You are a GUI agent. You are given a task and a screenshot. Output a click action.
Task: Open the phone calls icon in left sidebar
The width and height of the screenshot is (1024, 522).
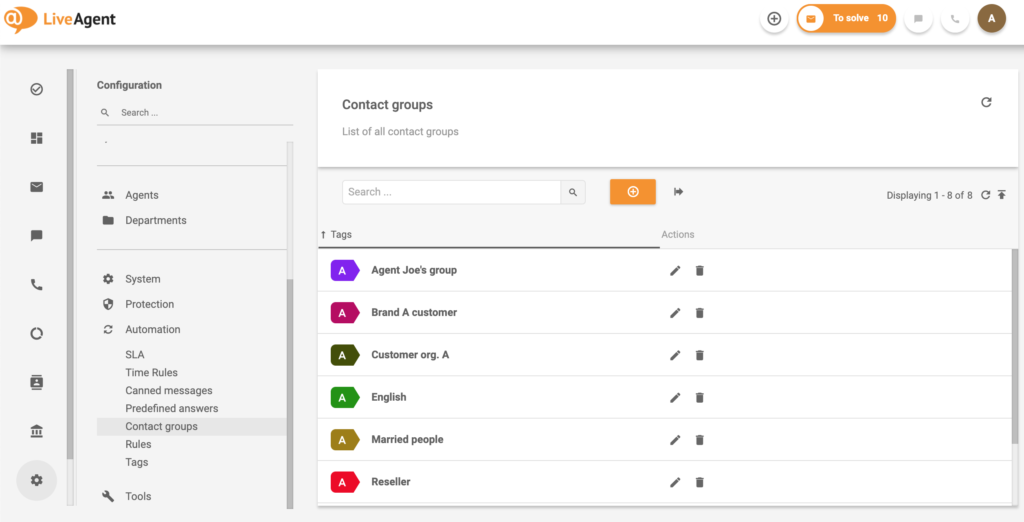point(37,285)
